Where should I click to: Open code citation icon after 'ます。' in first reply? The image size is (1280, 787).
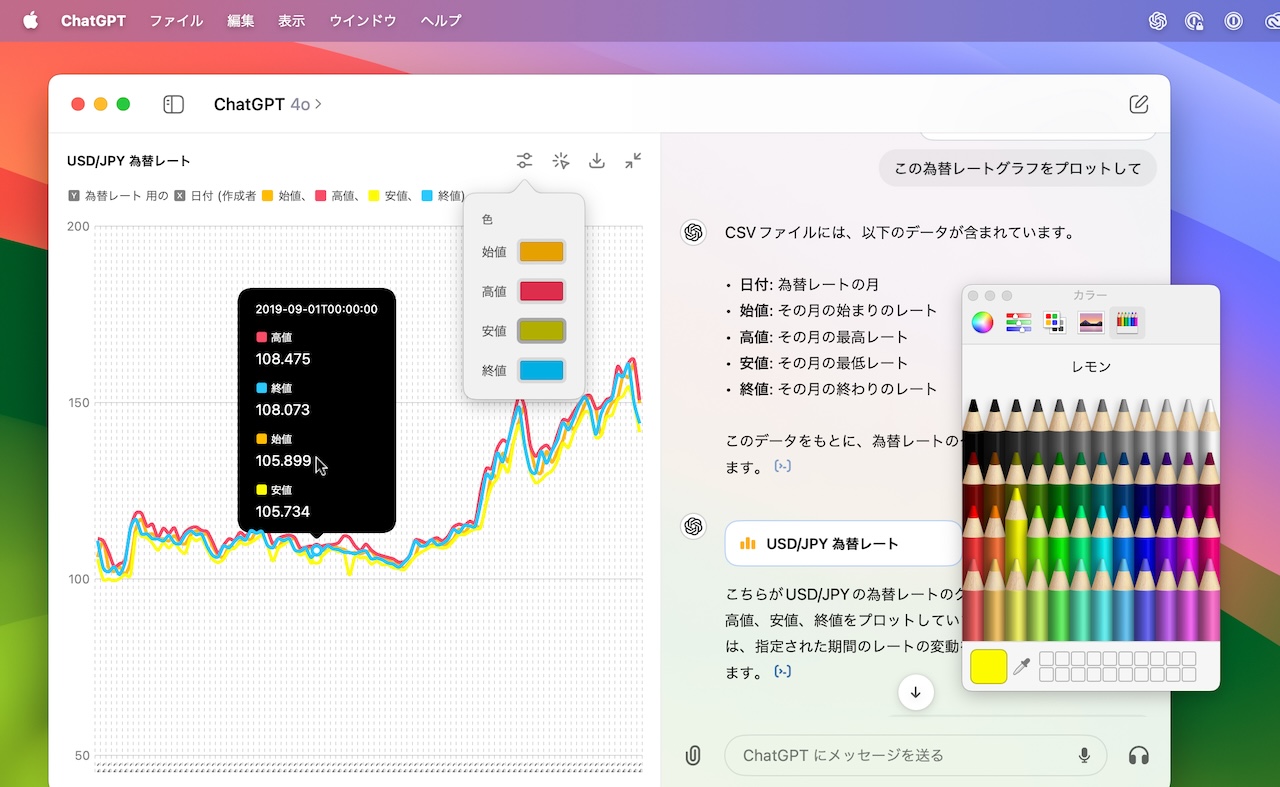tap(783, 466)
